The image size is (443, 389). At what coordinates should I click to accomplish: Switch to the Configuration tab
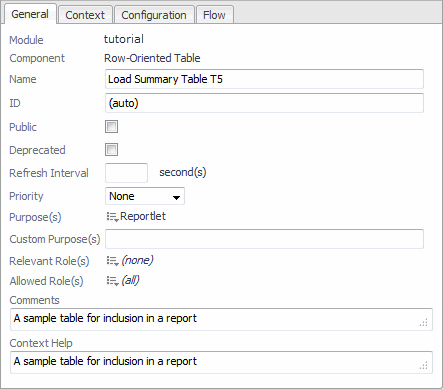click(x=154, y=15)
